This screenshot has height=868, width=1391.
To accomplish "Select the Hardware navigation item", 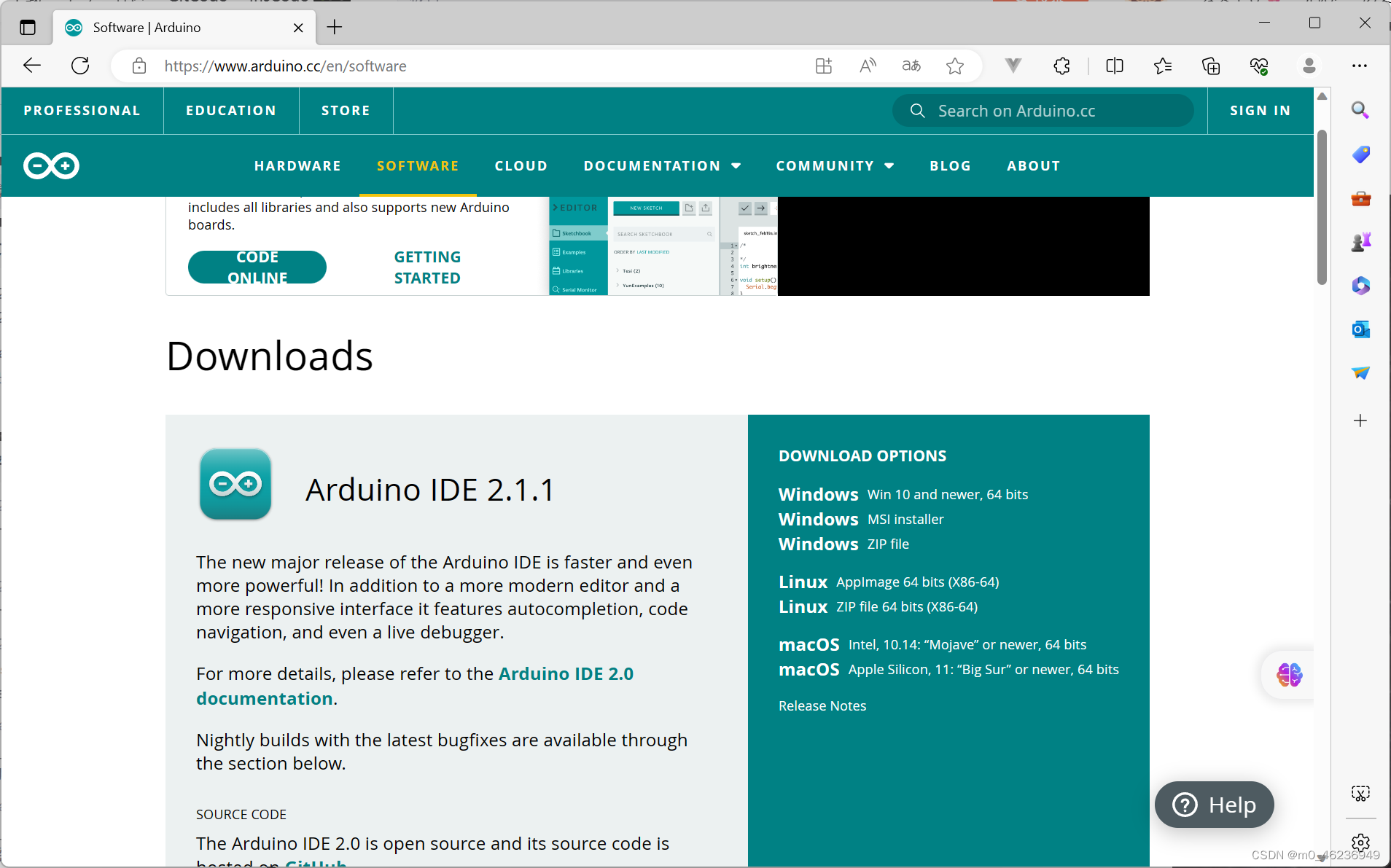I will tap(297, 165).
